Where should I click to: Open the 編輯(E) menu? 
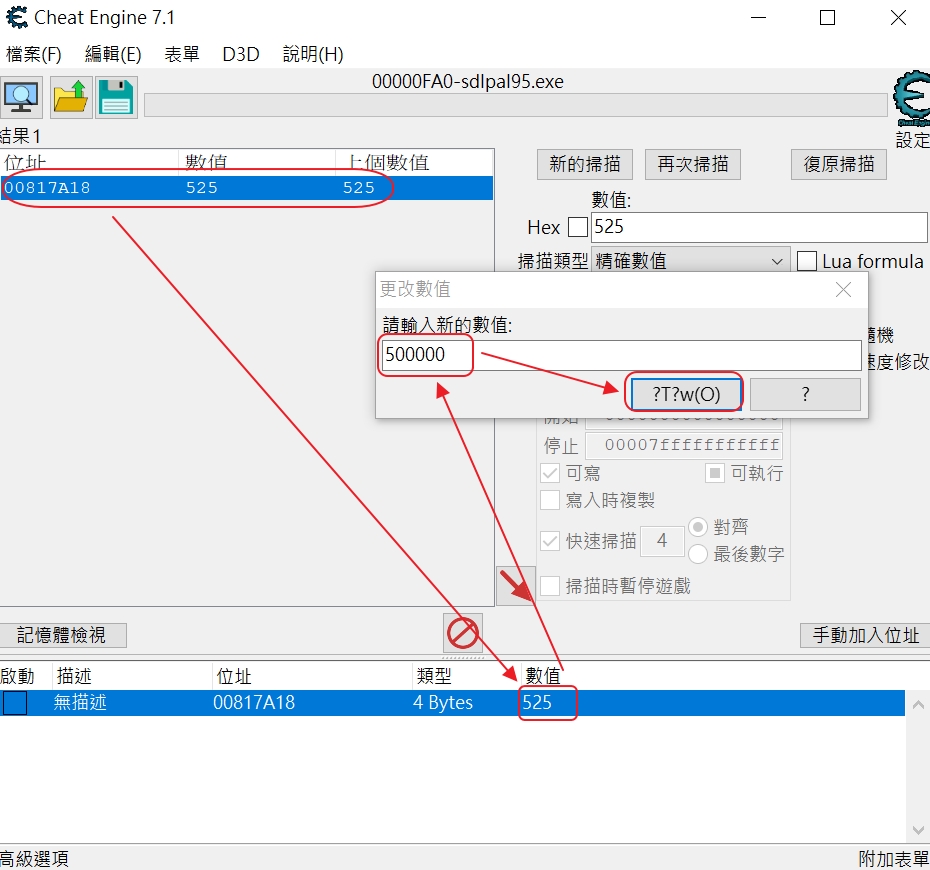click(113, 54)
